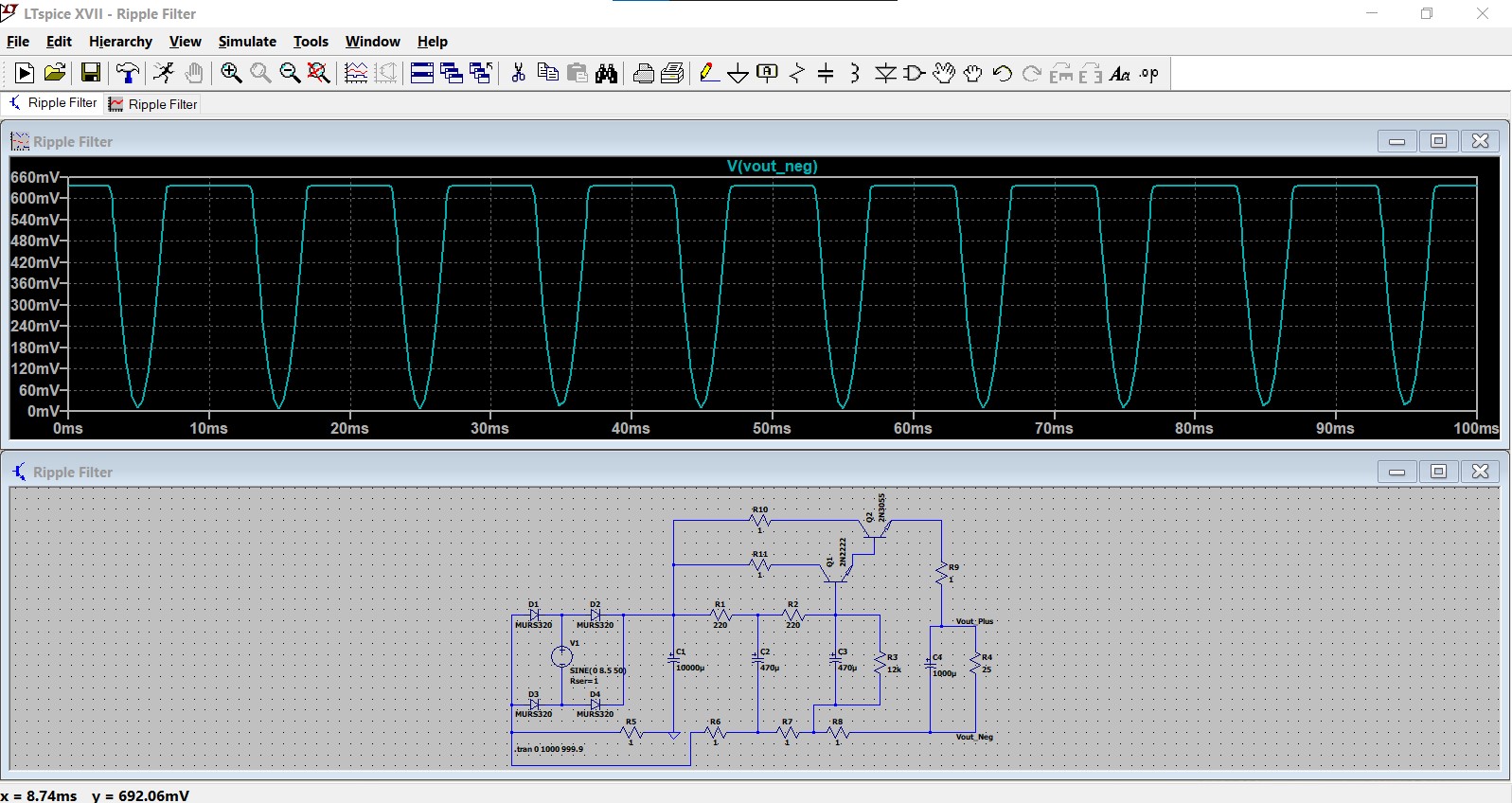This screenshot has height=803, width=1512.
Task: Save the schematic using the floppy disk icon
Action: [x=91, y=73]
